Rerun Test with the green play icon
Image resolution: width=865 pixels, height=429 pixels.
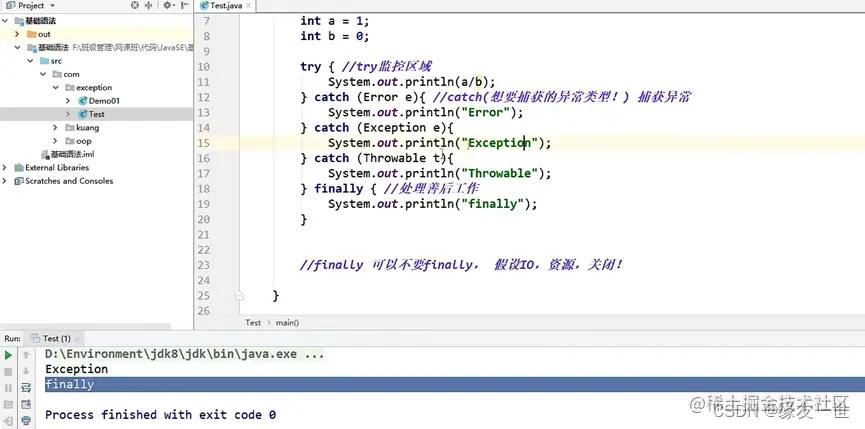coord(8,356)
